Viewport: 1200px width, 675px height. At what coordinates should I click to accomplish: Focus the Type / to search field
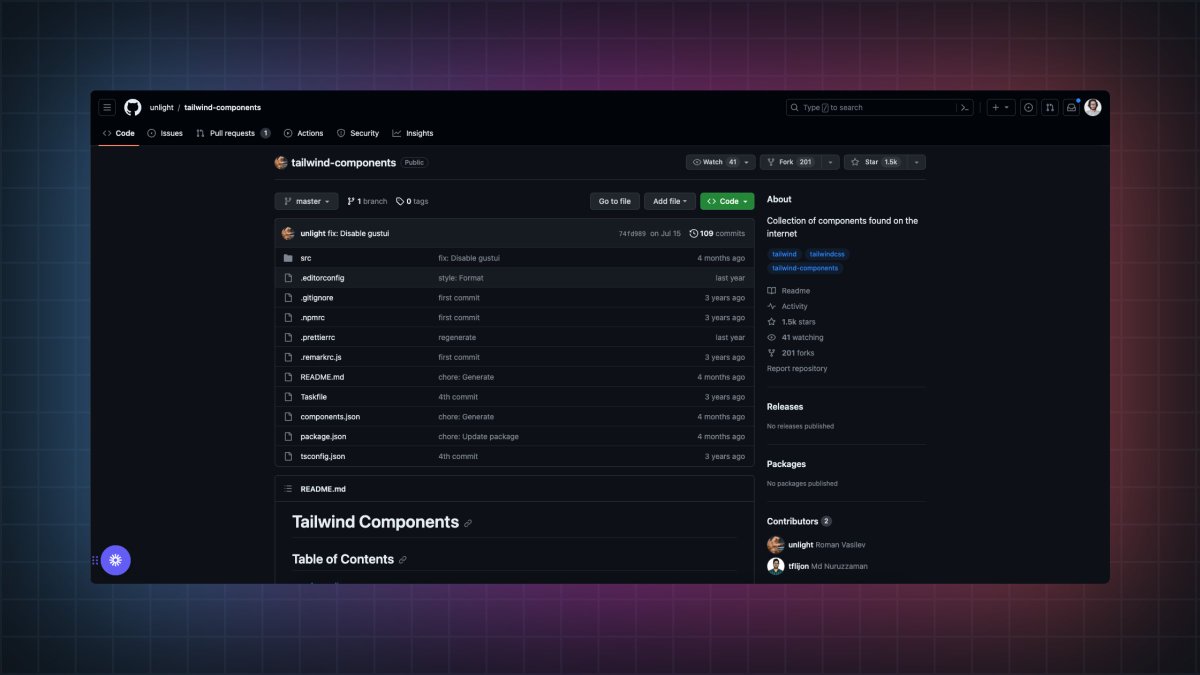[x=879, y=107]
